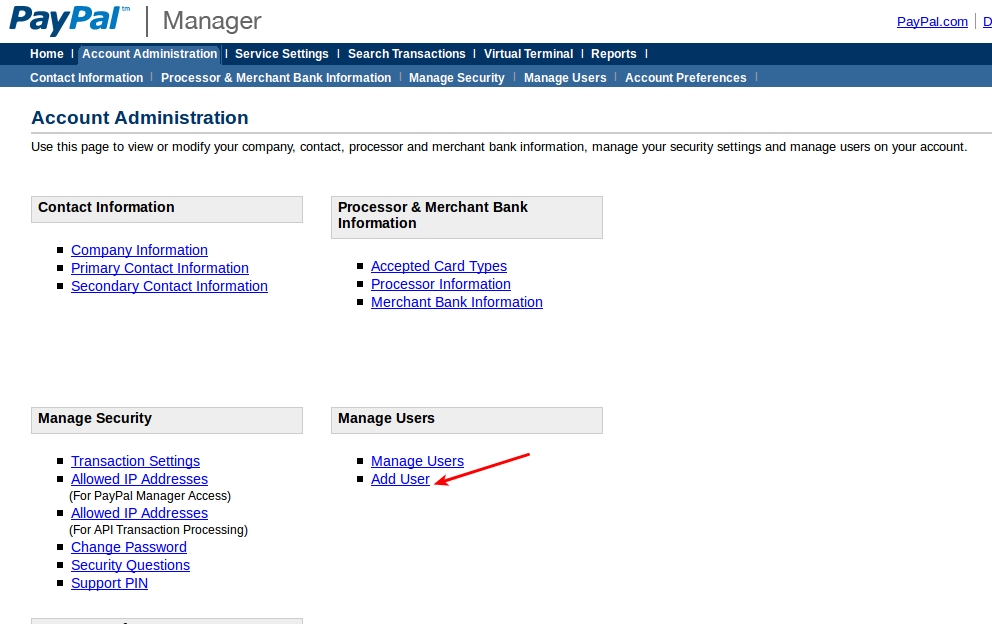Screen dimensions: 992x624
Task: Open the Primary Contact Information link
Action: coord(159,268)
